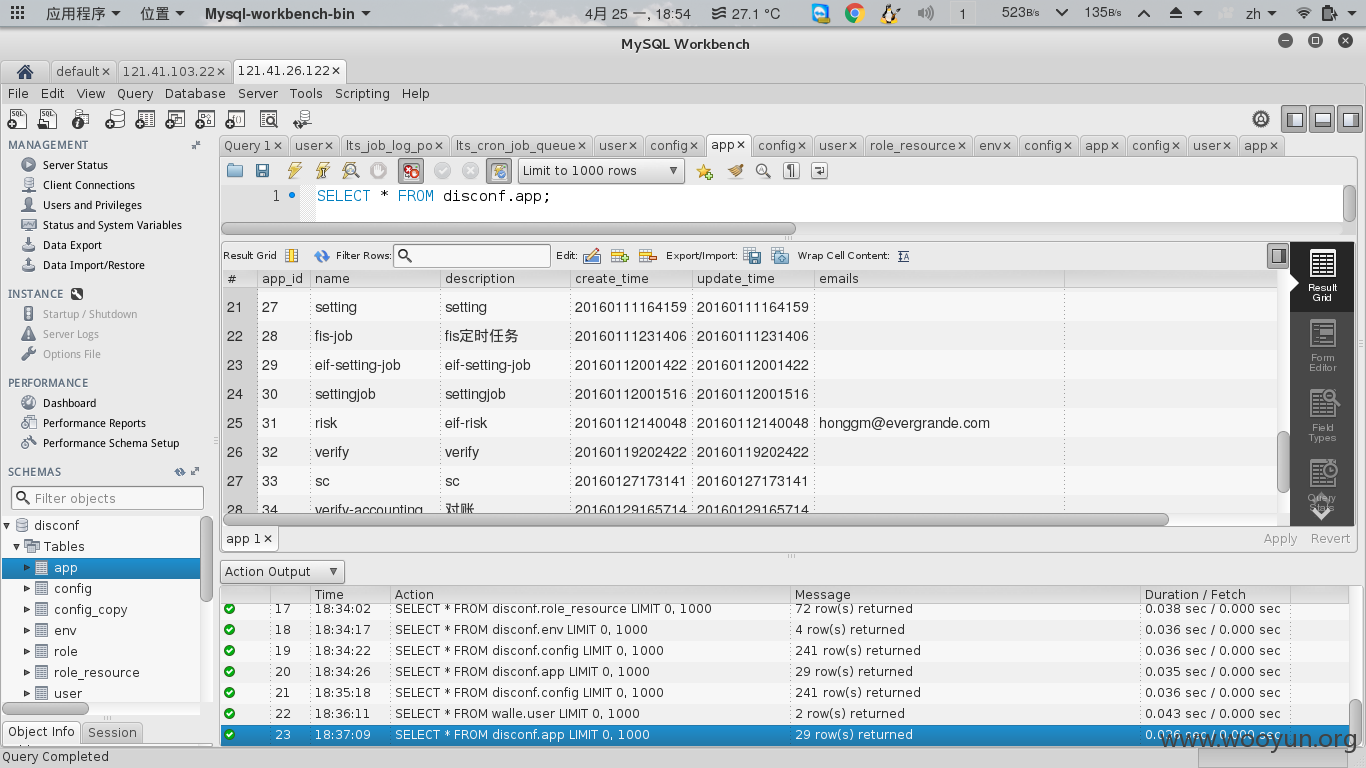The image size is (1366, 768).
Task: Click SQL editor horizontal scrollbar
Action: 508,229
